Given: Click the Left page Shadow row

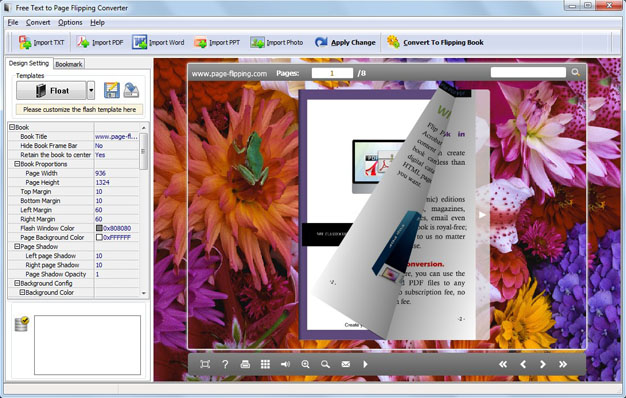Looking at the screenshot, I should pos(73,255).
